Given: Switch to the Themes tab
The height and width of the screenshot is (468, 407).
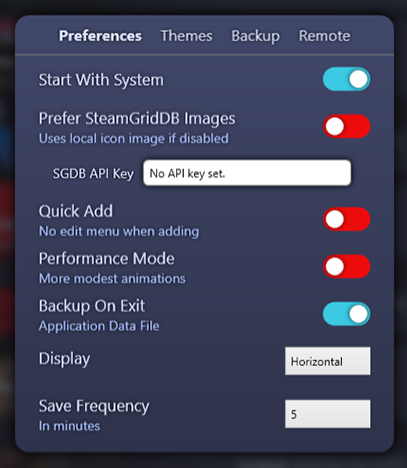Looking at the screenshot, I should 186,36.
